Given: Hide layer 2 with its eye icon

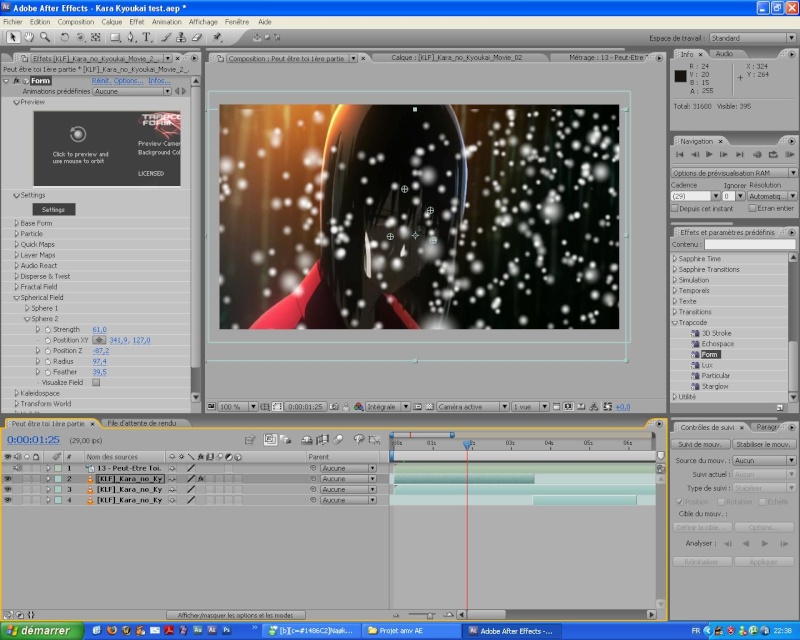Looking at the screenshot, I should (x=8, y=479).
